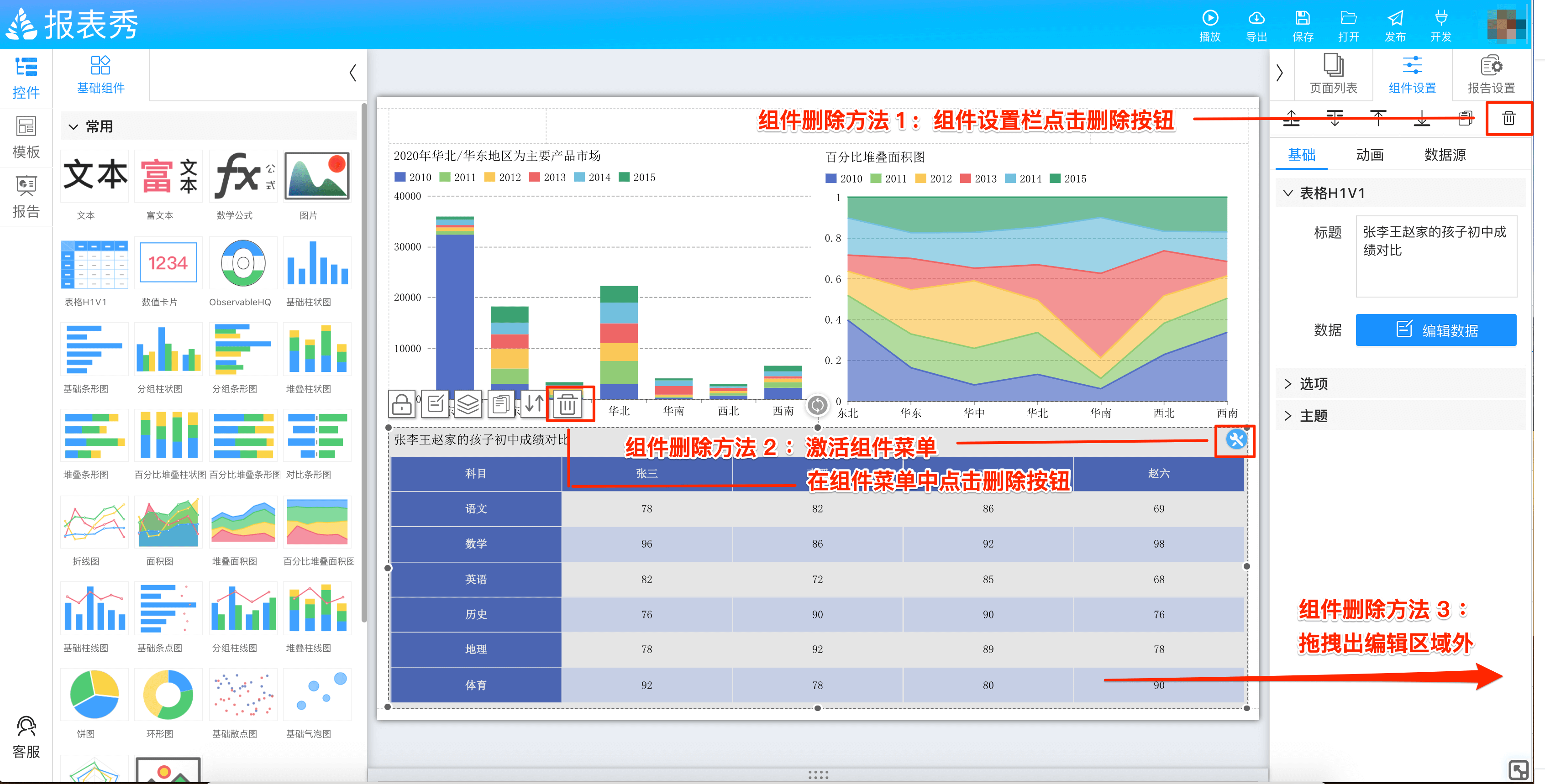The image size is (1545, 784).
Task: Click the copy component icon in settings bar
Action: coord(1465,118)
